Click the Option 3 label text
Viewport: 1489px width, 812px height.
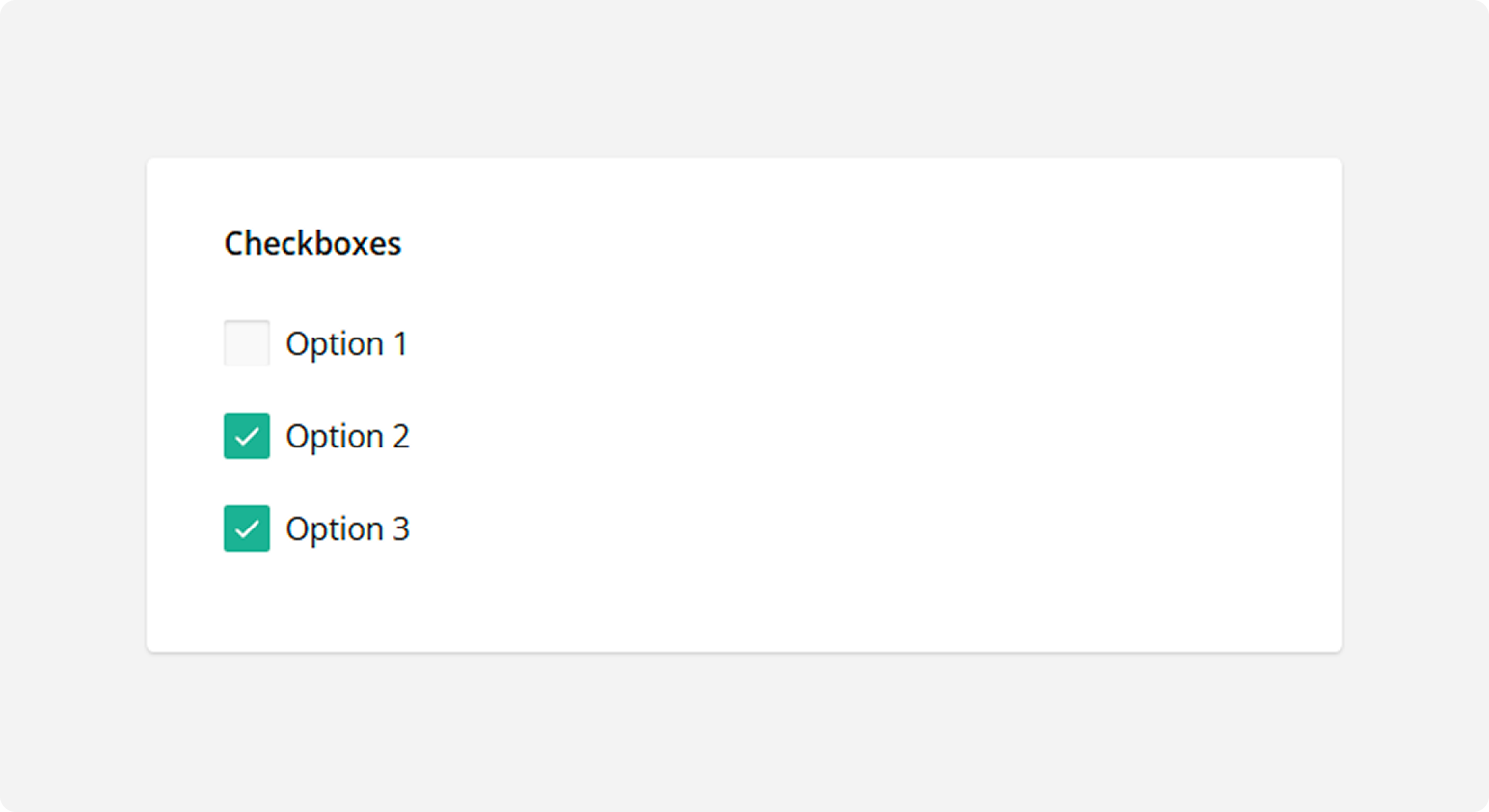(x=347, y=528)
